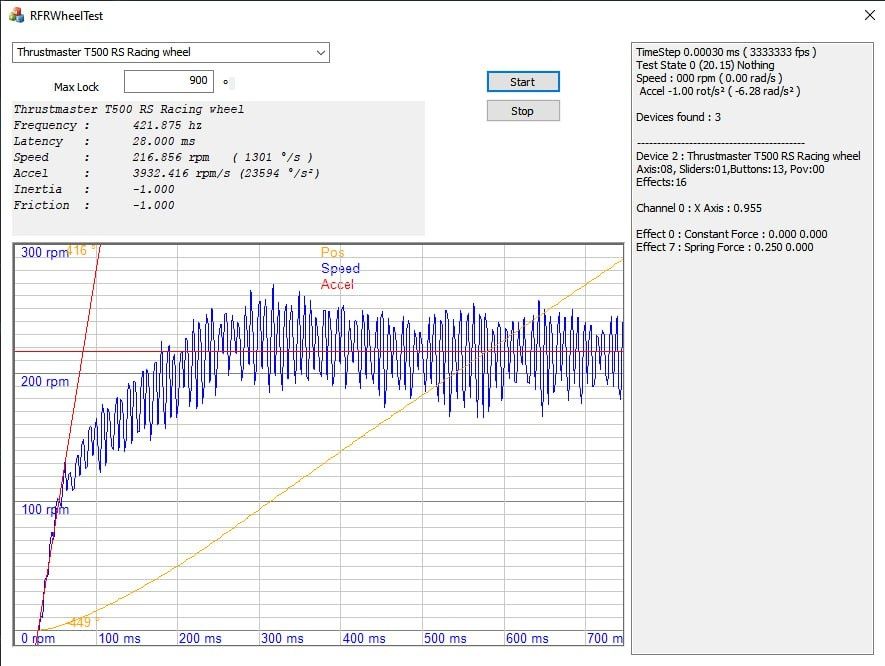Open the Thrustmaster T500 RS device dropdown
Viewport: 885px width, 666px height.
[170, 52]
